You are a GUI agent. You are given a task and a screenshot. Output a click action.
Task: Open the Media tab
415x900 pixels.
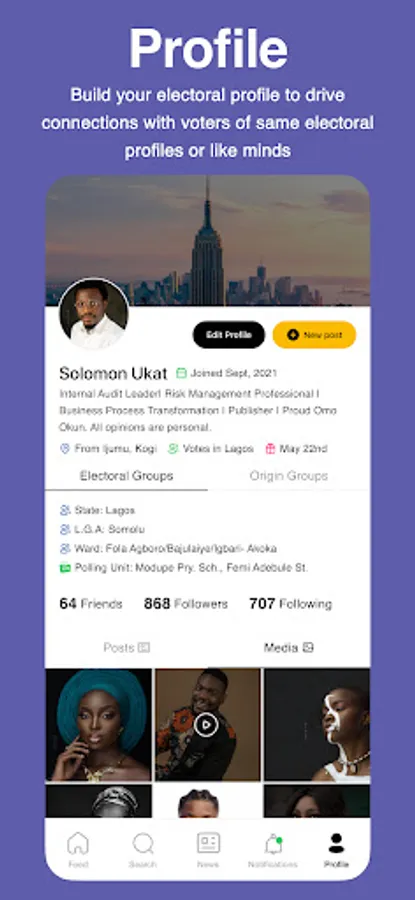289,647
